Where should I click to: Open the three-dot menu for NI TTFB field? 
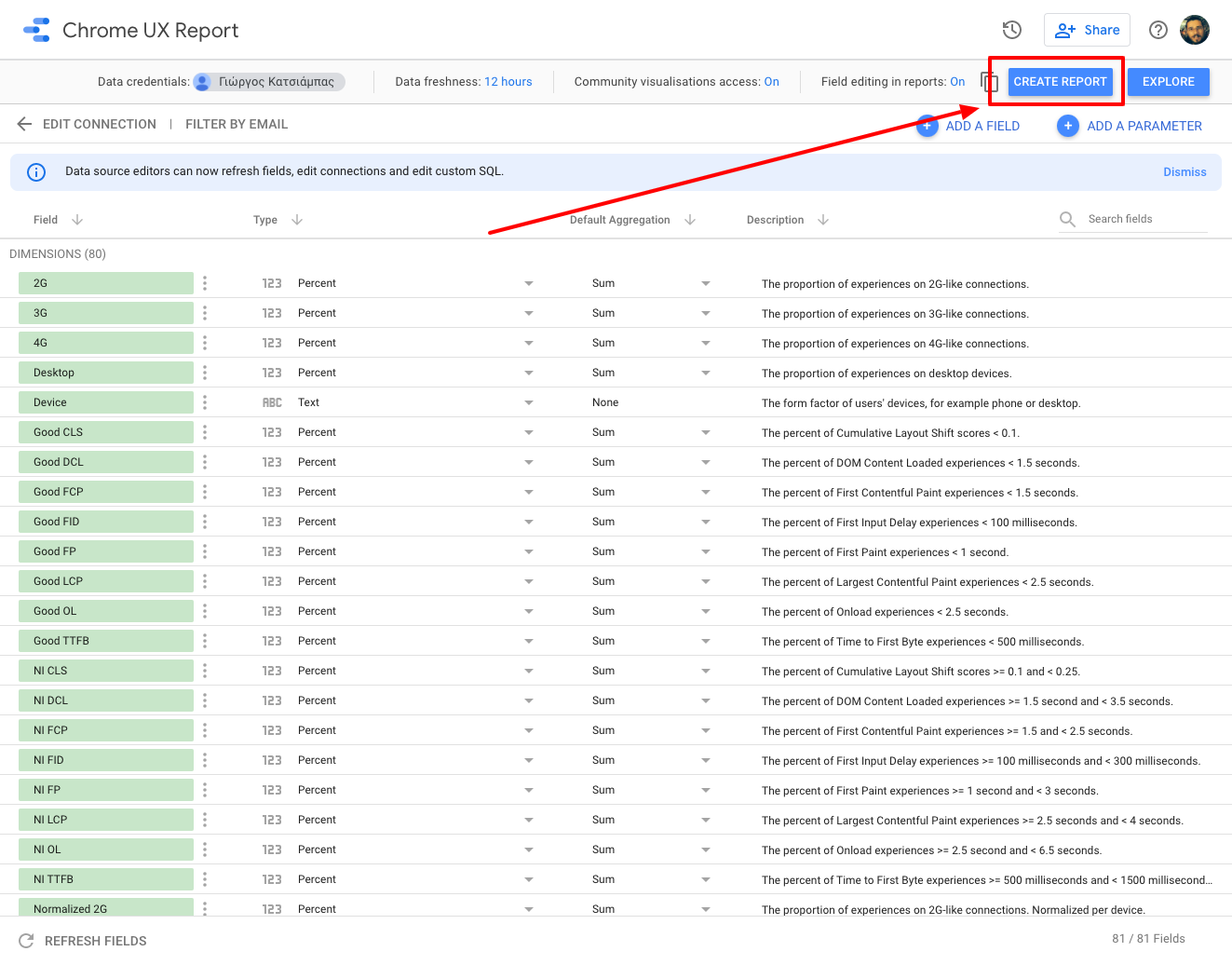[205, 879]
